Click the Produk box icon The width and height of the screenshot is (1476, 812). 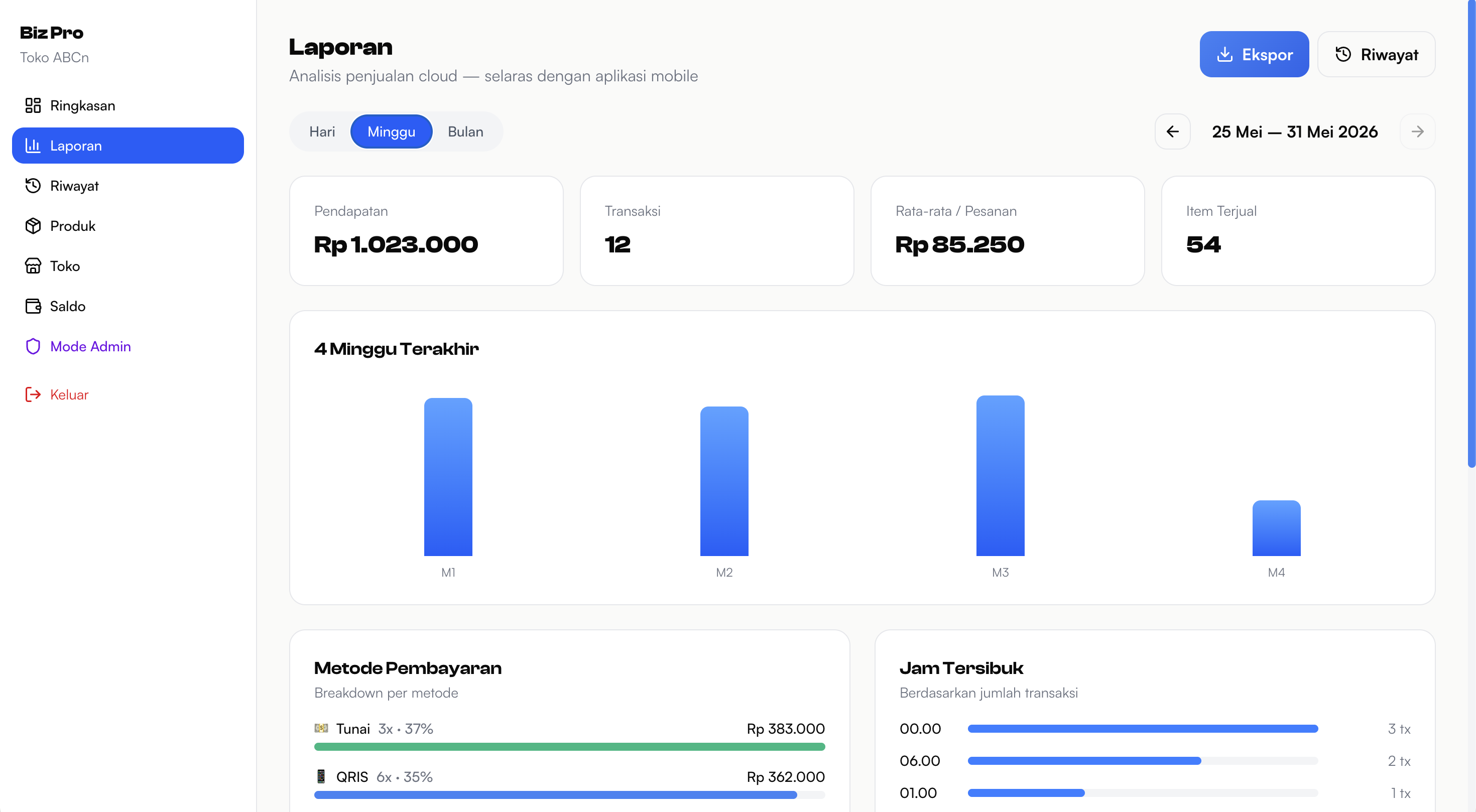pyautogui.click(x=33, y=226)
